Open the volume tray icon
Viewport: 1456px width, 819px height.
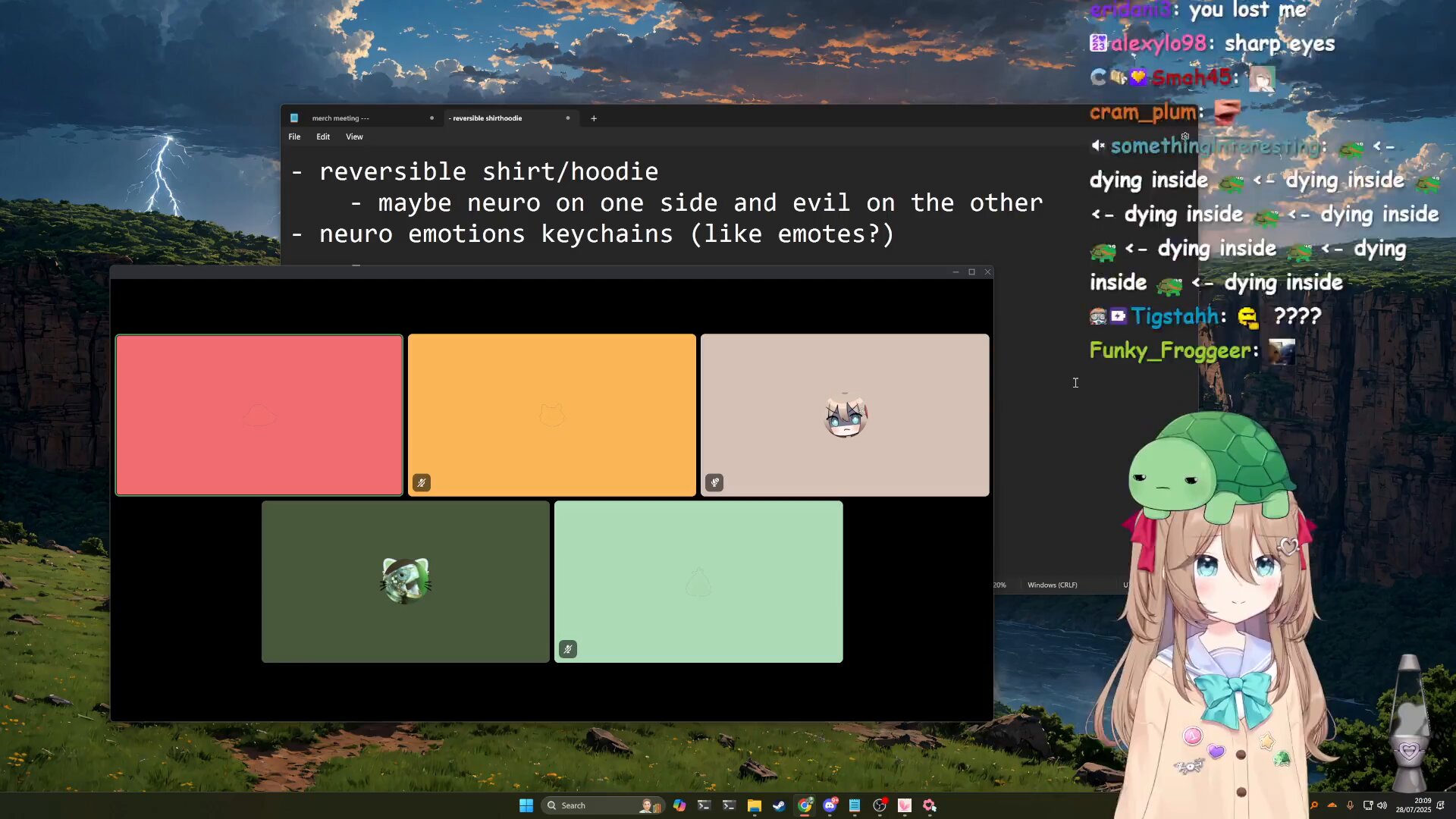pos(1382,805)
